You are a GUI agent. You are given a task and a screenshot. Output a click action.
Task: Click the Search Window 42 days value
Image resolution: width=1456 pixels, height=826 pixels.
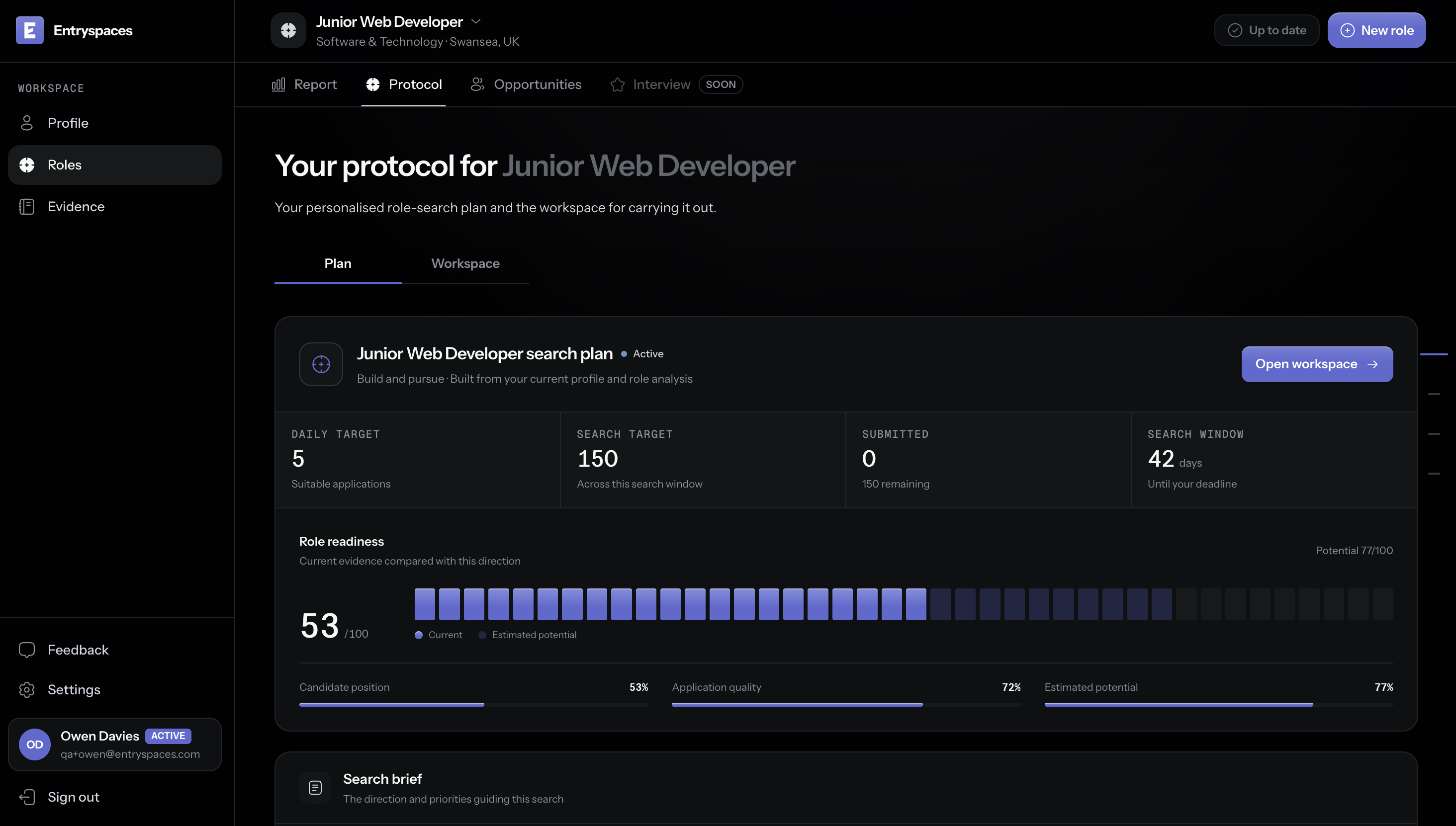1175,459
